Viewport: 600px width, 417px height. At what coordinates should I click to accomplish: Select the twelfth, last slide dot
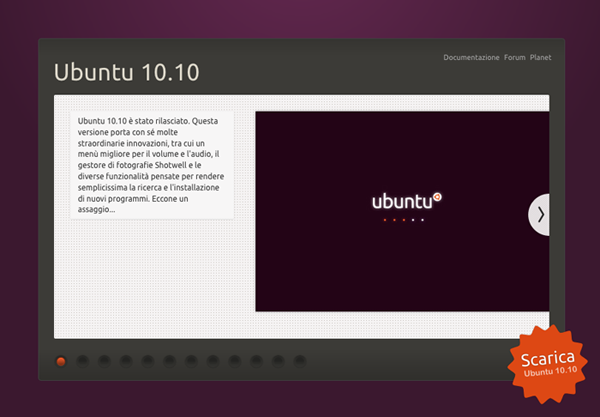(300, 361)
